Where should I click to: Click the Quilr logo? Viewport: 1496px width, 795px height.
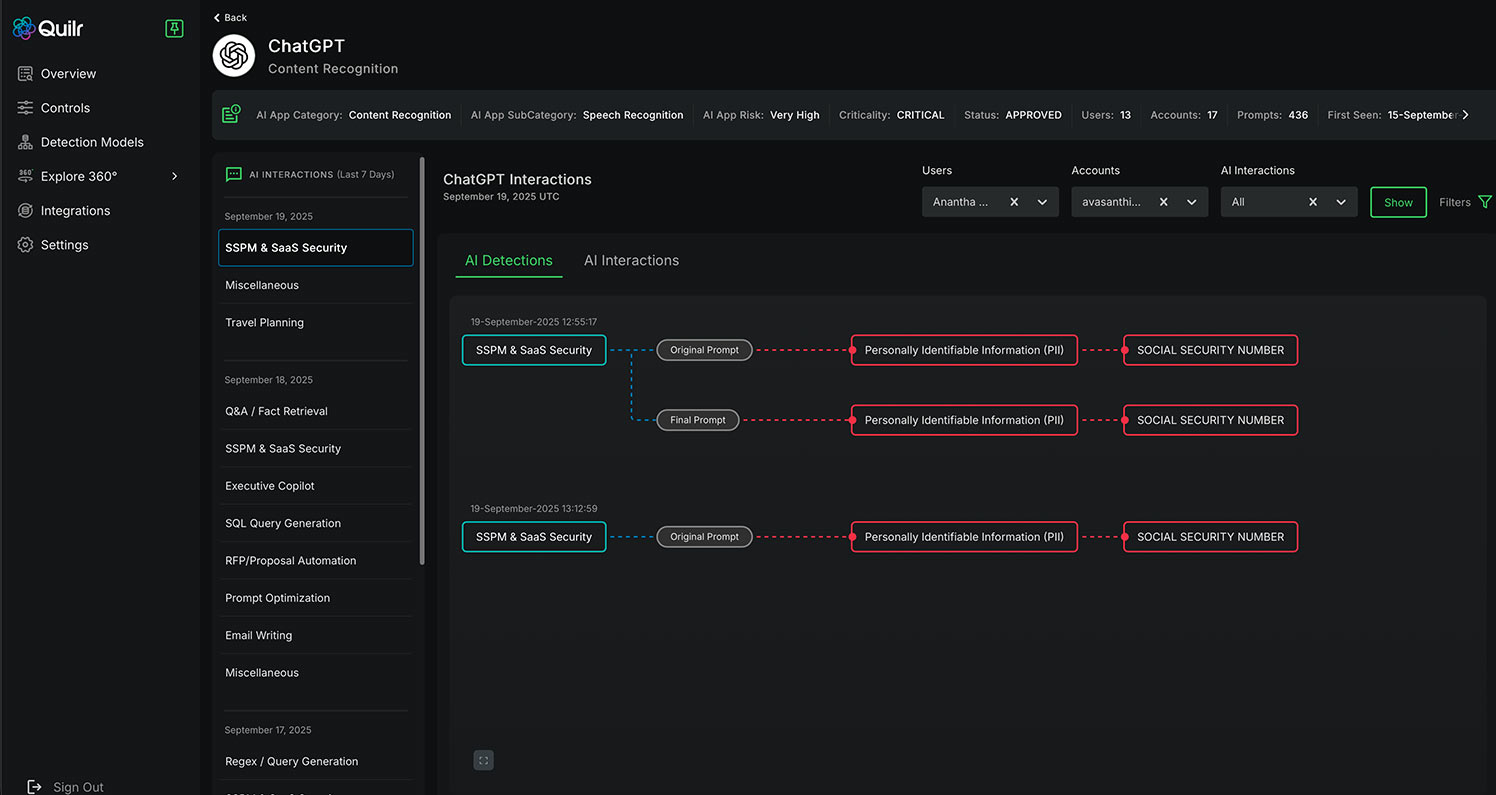click(x=48, y=28)
